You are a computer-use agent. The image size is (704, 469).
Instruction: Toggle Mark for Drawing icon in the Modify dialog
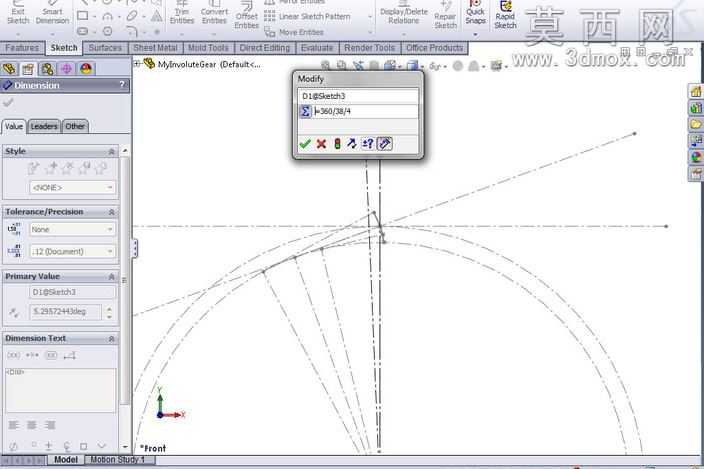(x=384, y=144)
